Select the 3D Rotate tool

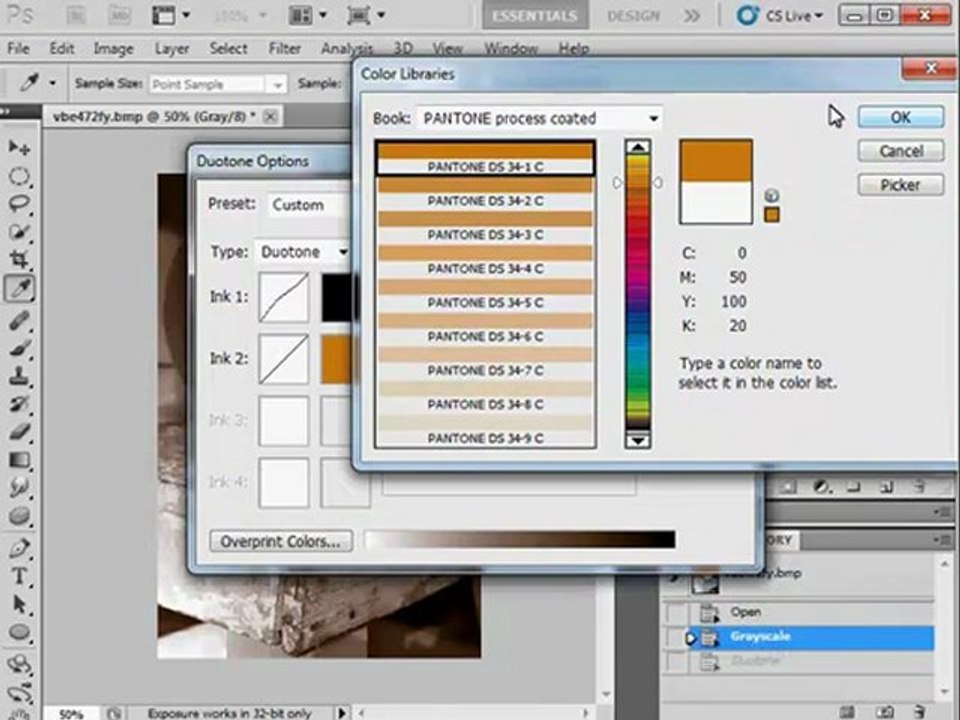[19, 664]
